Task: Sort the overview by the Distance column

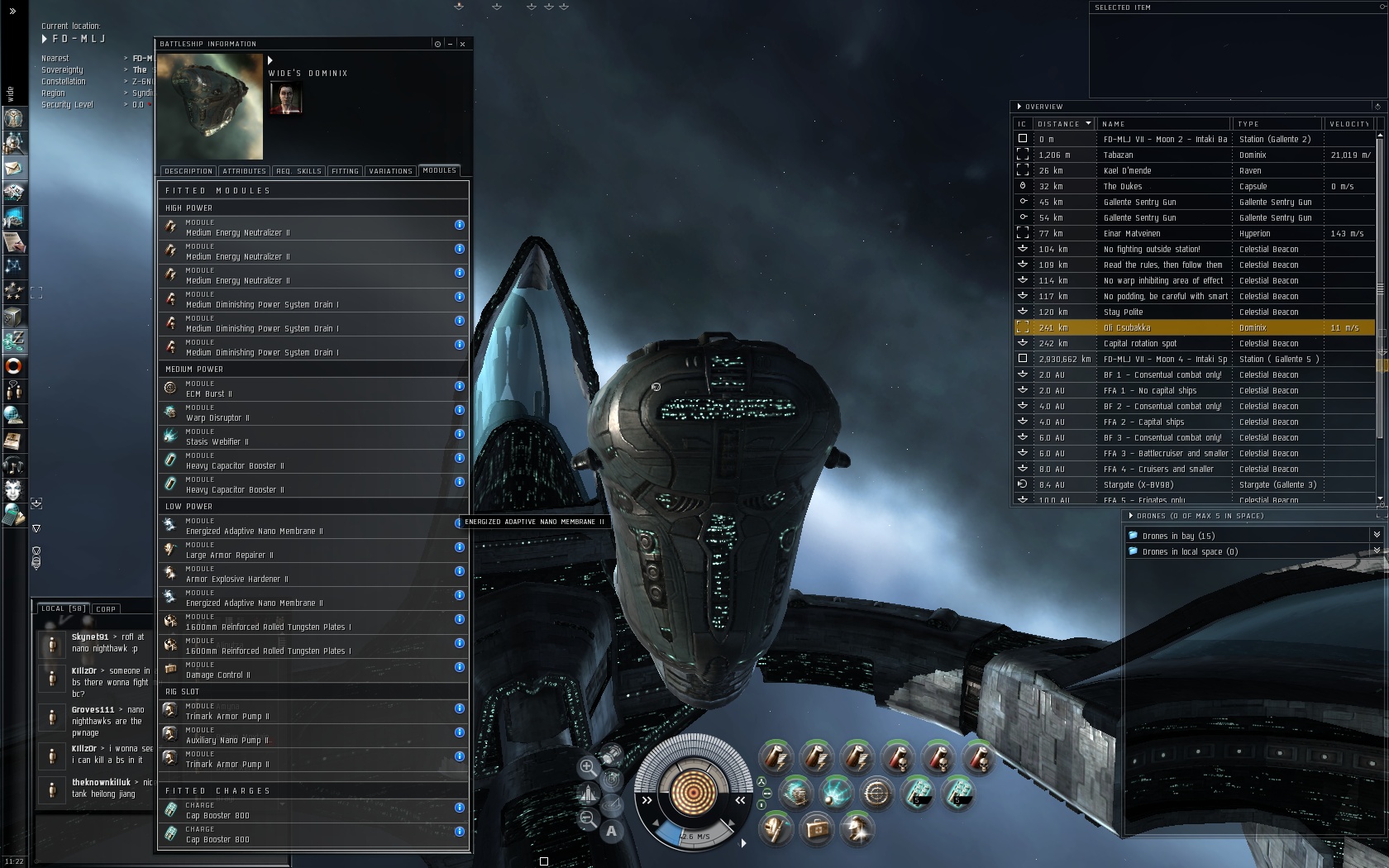Action: click(x=1064, y=124)
